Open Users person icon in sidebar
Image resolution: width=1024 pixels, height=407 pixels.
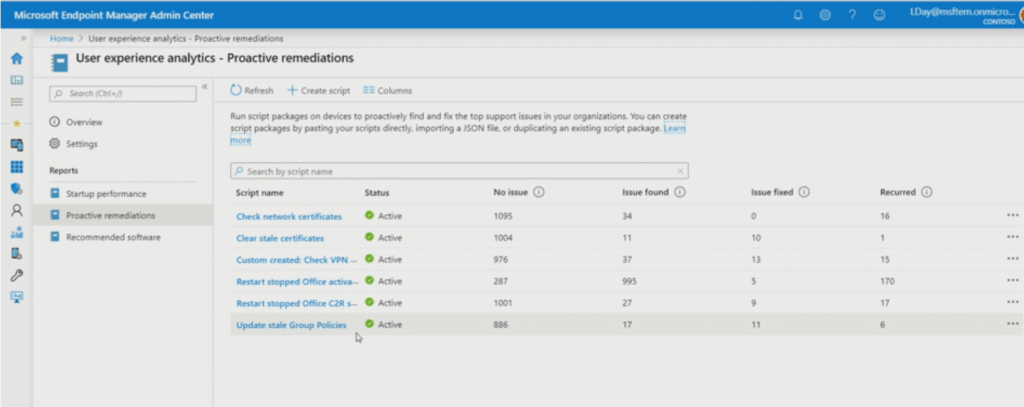click(17, 210)
